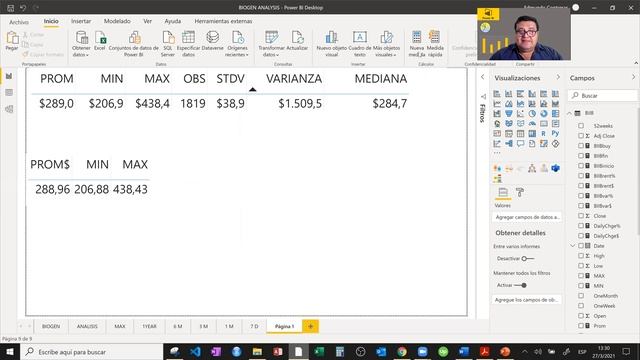The image size is (640, 360).
Task: Click the MEDIANA column header
Action: click(380, 79)
